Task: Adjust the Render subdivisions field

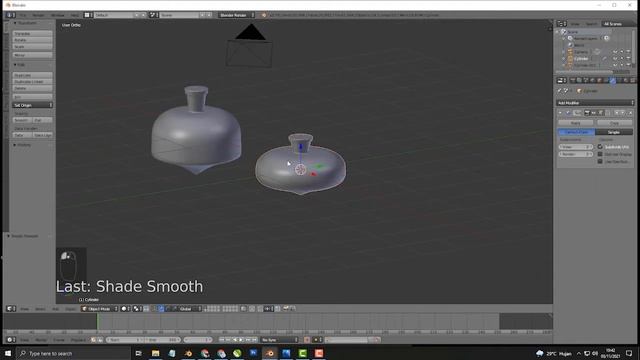Action: click(576, 154)
